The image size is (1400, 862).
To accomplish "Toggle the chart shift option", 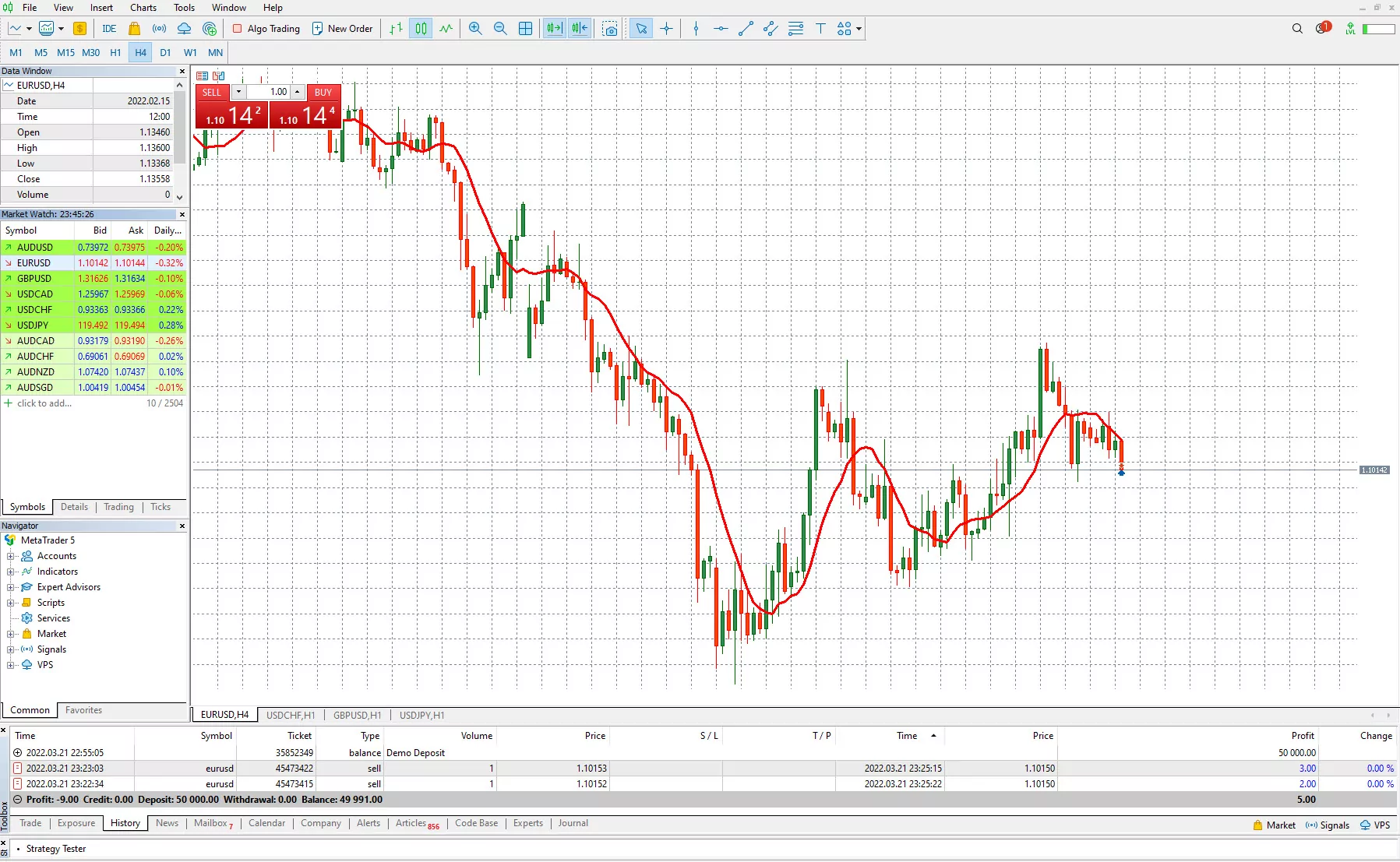I will coord(580,29).
